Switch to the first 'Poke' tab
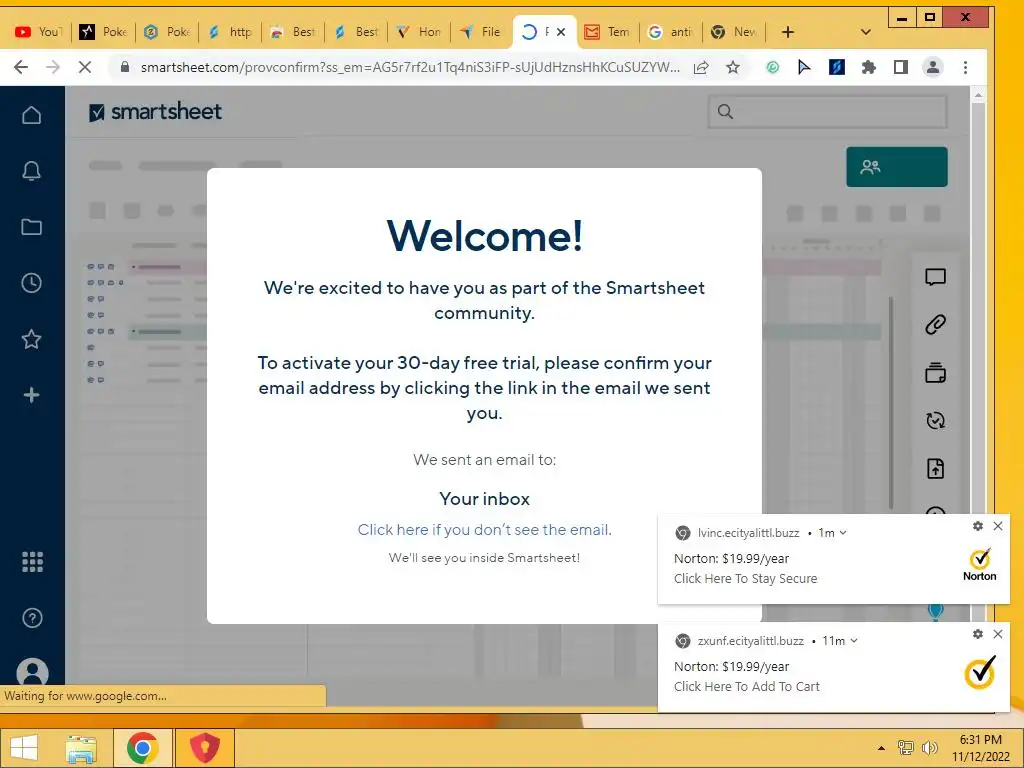The width and height of the screenshot is (1024, 768). (x=104, y=32)
